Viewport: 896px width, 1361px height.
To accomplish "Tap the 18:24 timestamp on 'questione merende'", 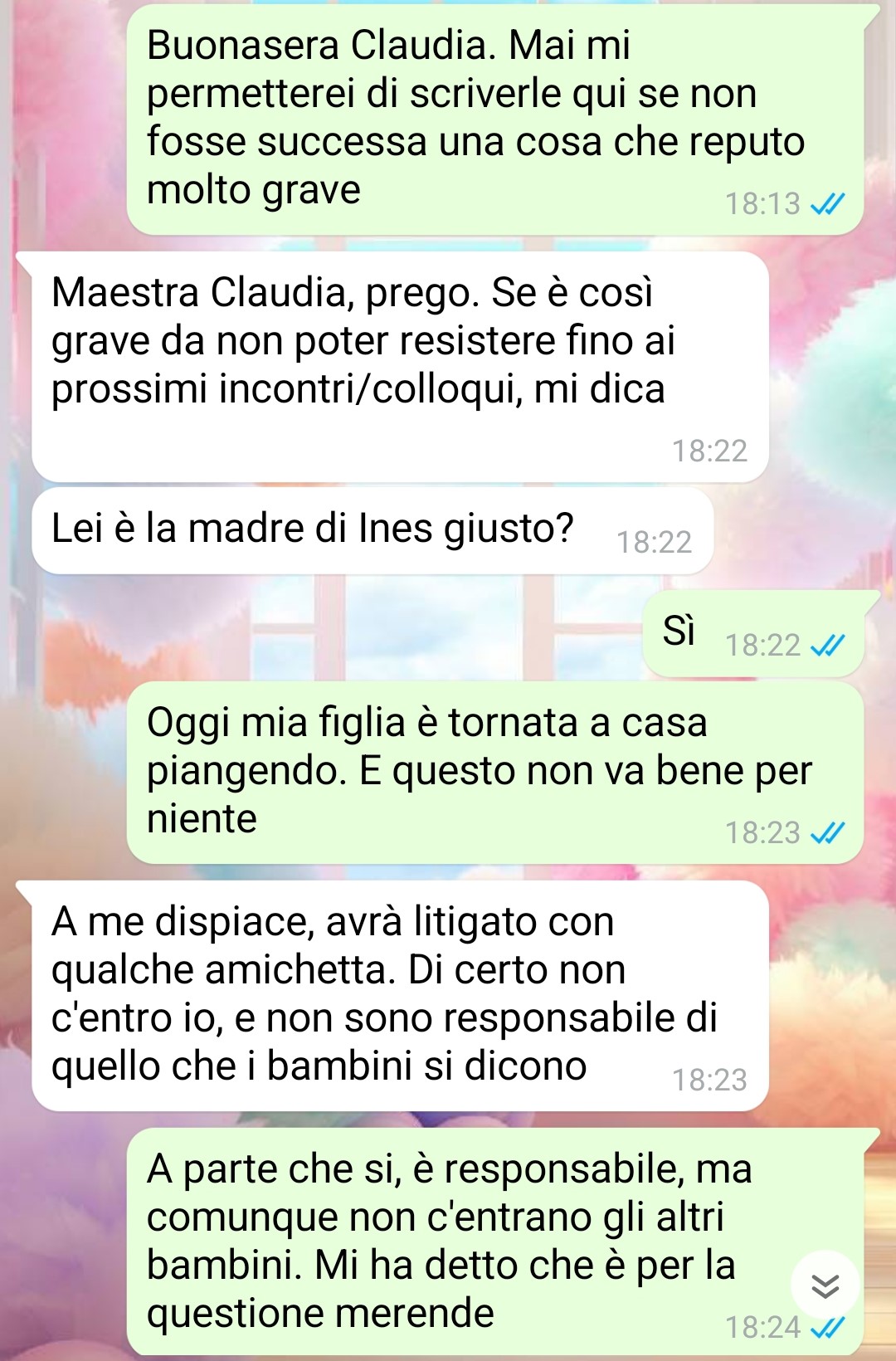I will click(x=762, y=1328).
